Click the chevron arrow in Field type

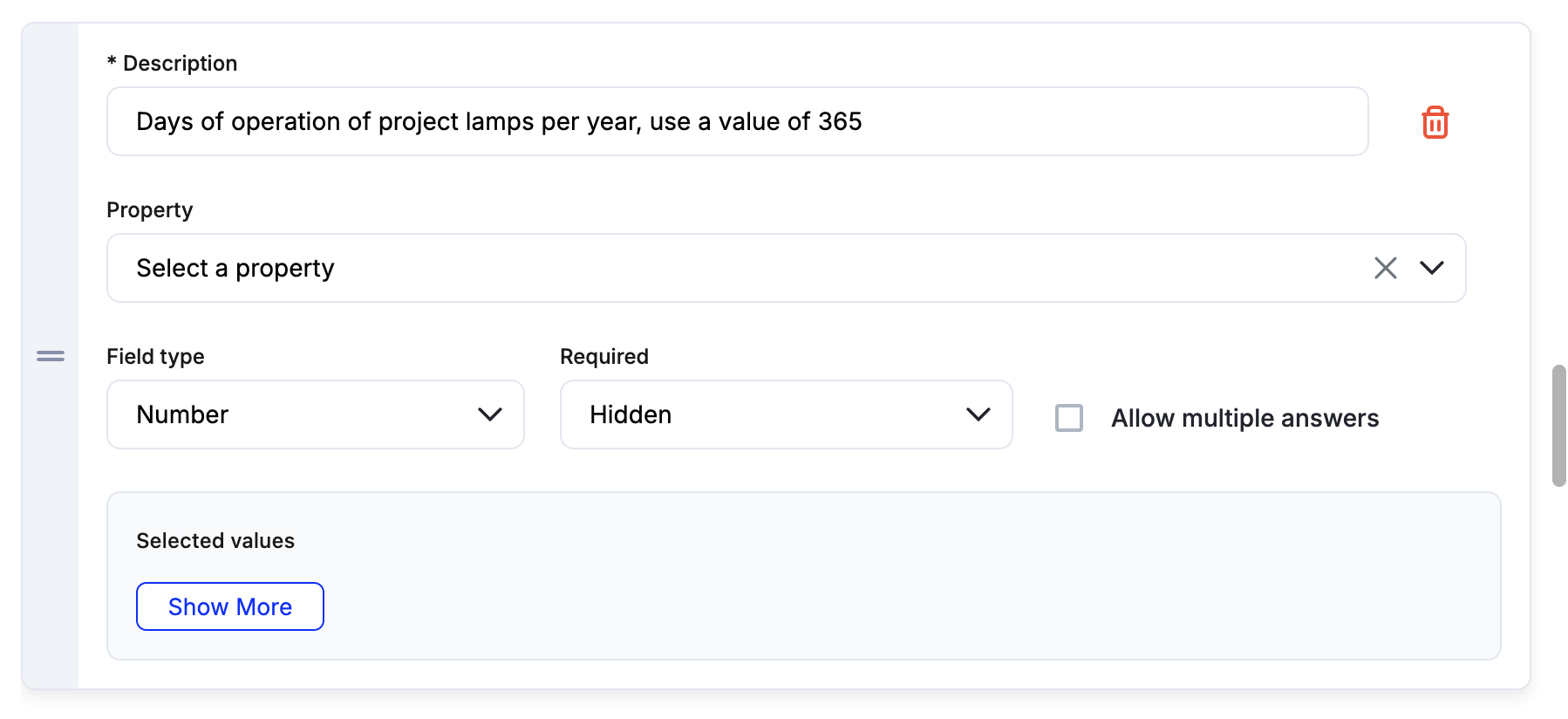490,414
